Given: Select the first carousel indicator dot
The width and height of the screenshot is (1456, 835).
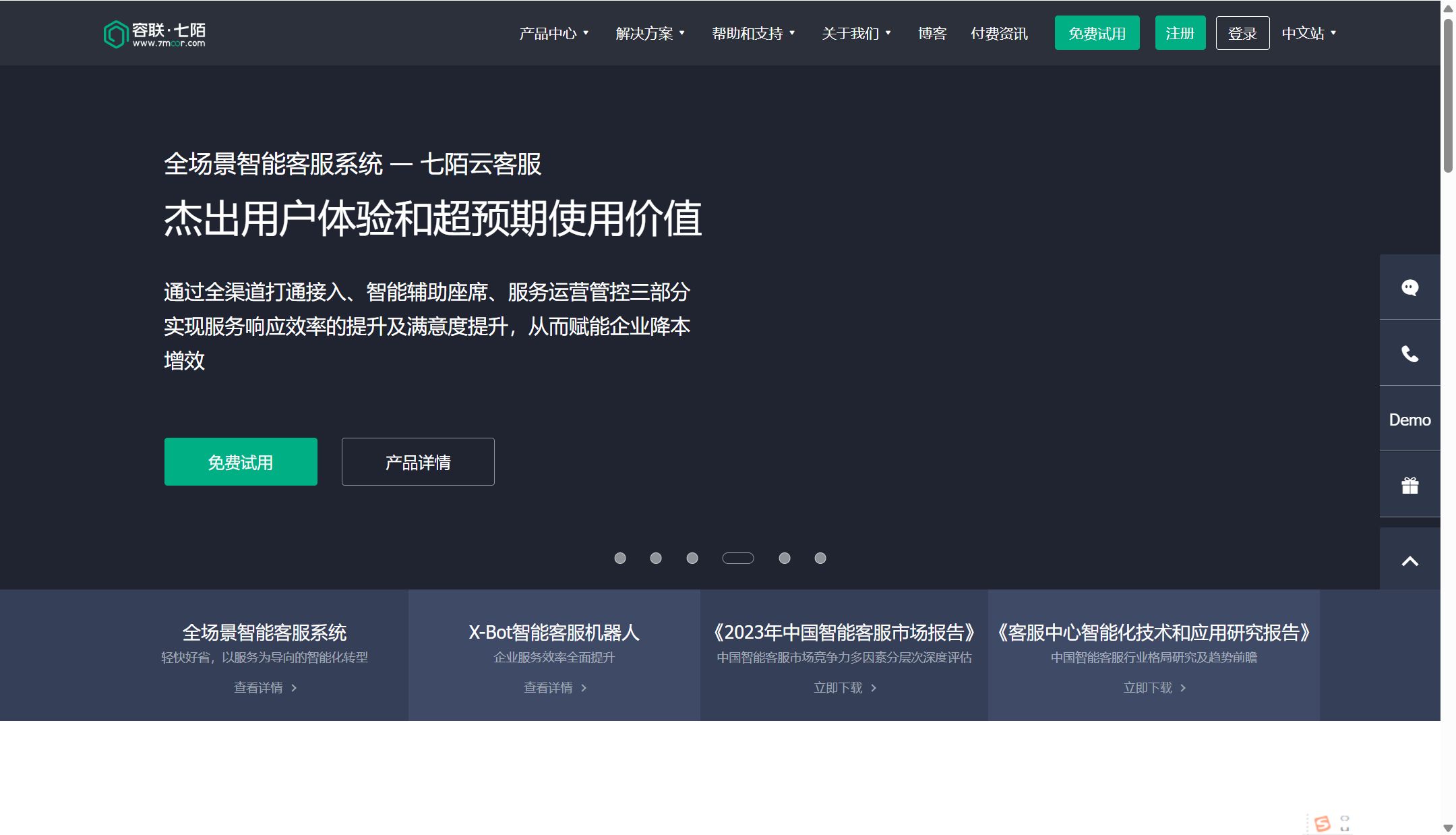Looking at the screenshot, I should click(620, 558).
